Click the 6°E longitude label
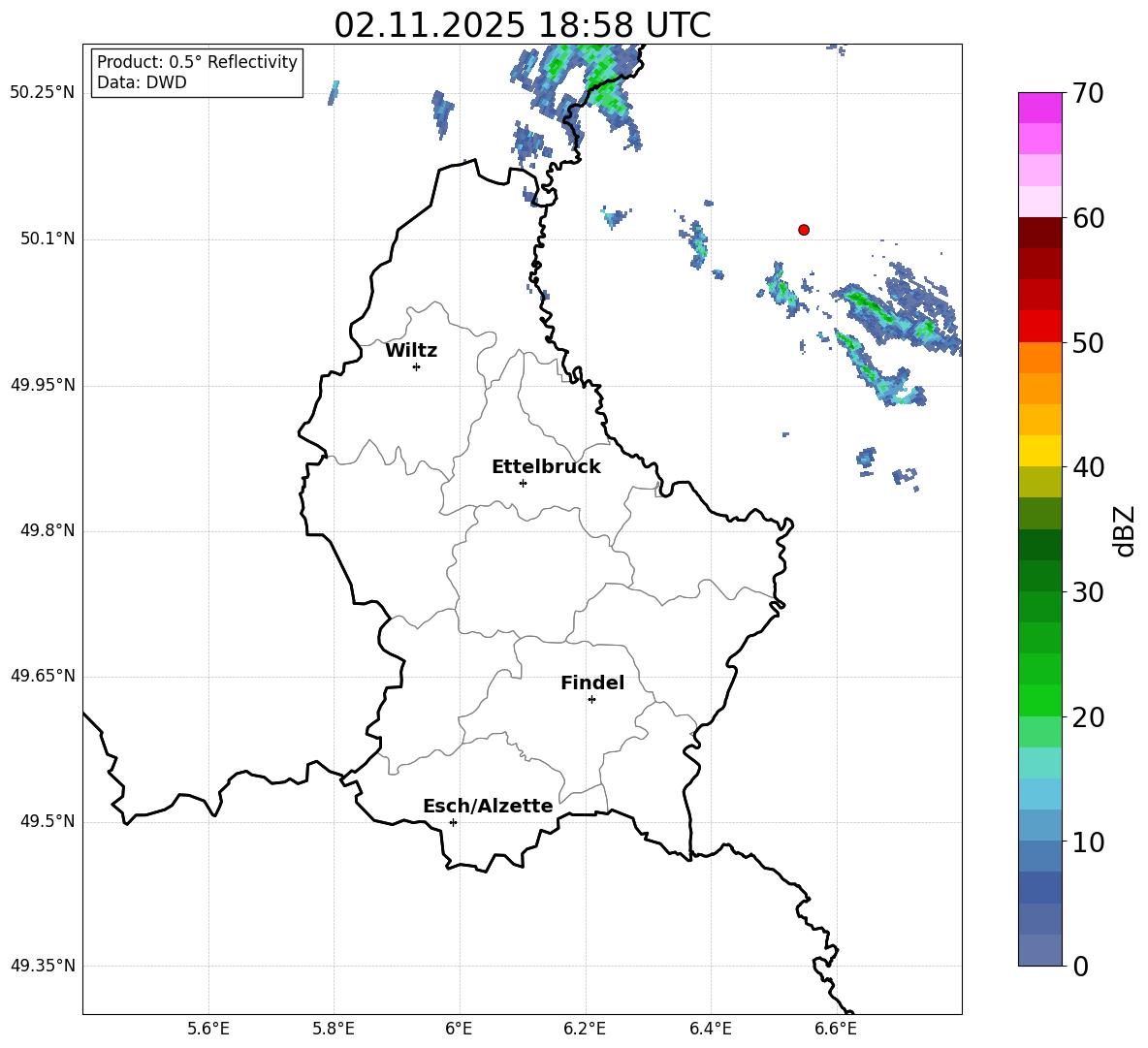1148x1048 pixels. [x=459, y=1029]
